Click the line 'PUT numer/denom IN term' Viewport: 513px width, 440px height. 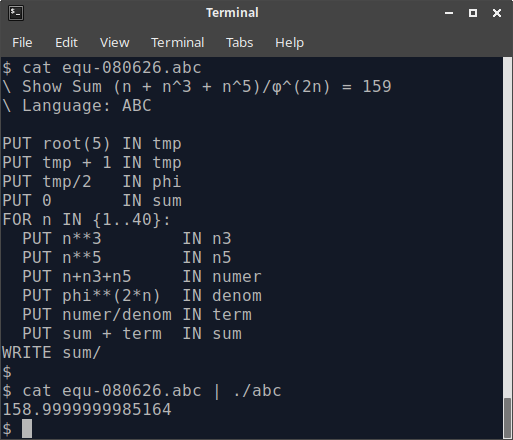point(137,315)
